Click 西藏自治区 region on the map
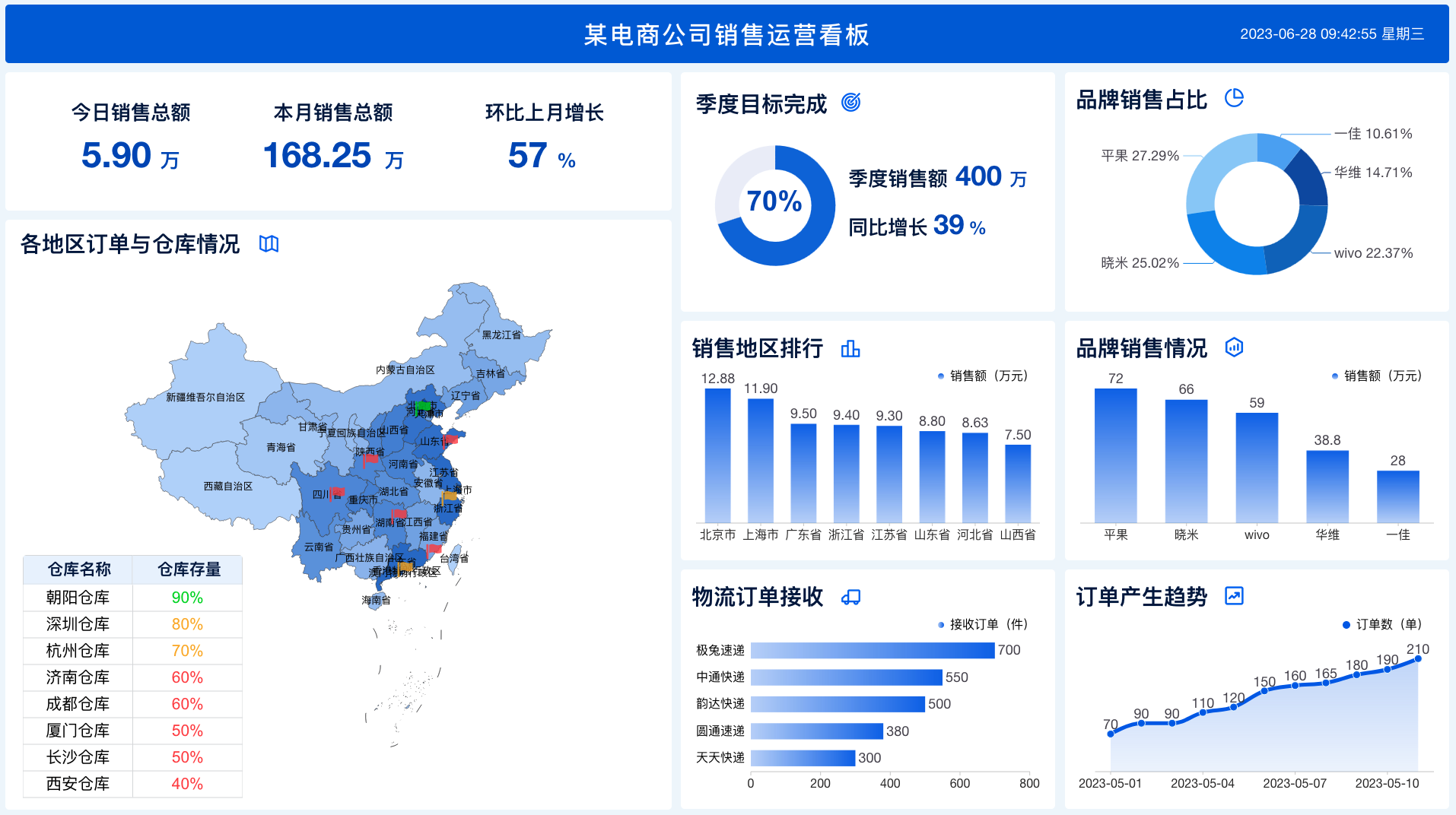Image resolution: width=1456 pixels, height=815 pixels. click(228, 487)
